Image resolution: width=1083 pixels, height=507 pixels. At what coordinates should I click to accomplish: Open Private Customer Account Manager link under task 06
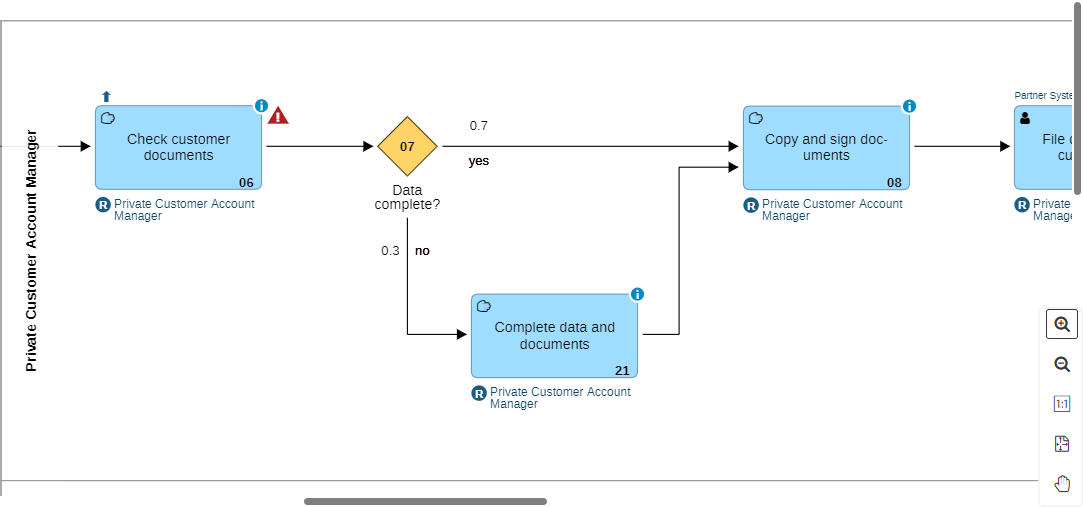click(184, 209)
